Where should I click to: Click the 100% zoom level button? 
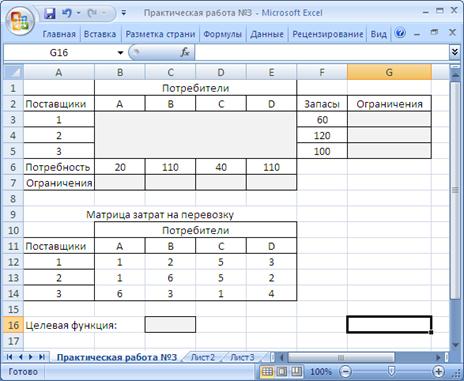(x=321, y=372)
